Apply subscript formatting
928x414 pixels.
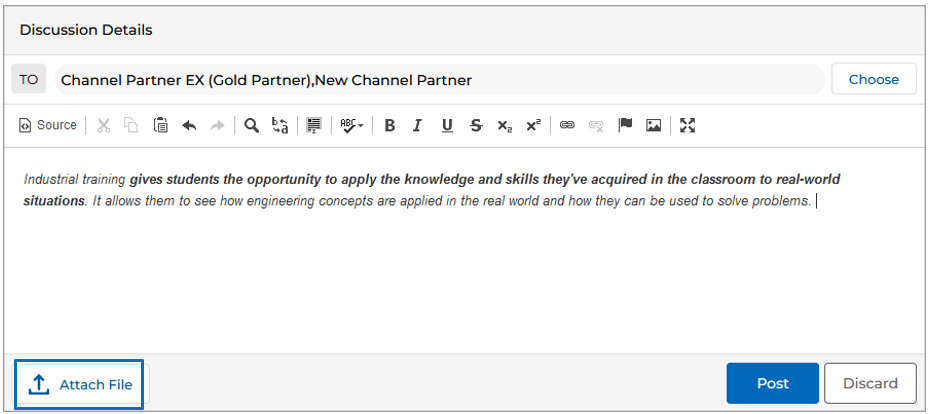click(504, 125)
